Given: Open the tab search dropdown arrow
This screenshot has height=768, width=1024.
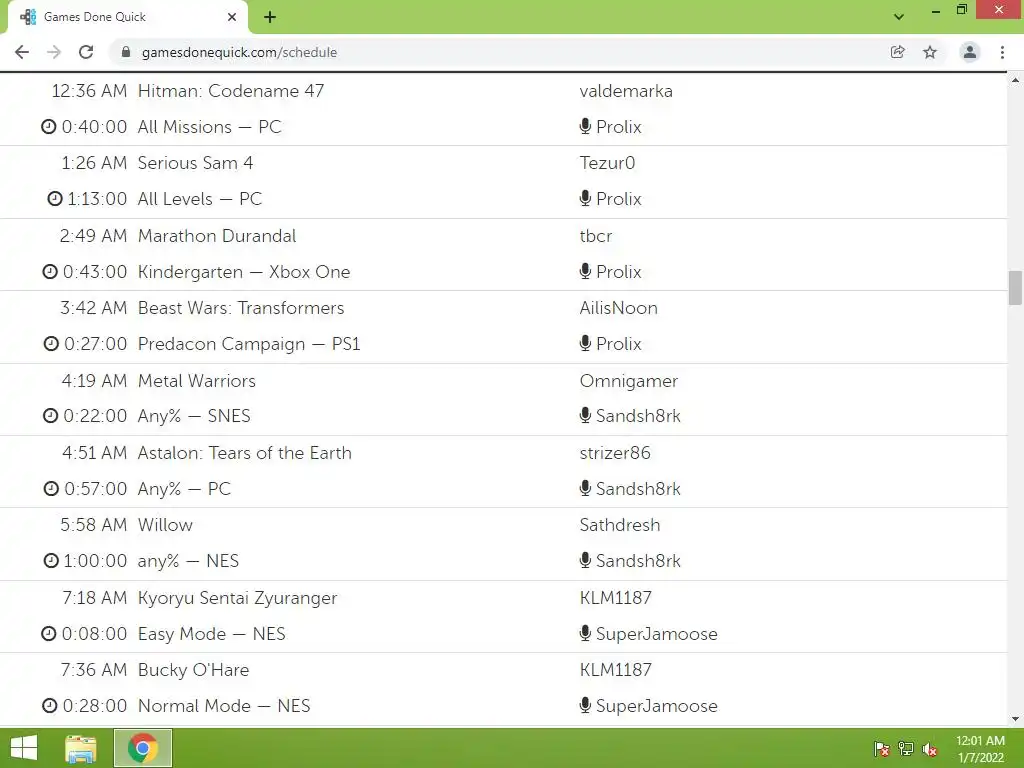Looking at the screenshot, I should (x=899, y=17).
